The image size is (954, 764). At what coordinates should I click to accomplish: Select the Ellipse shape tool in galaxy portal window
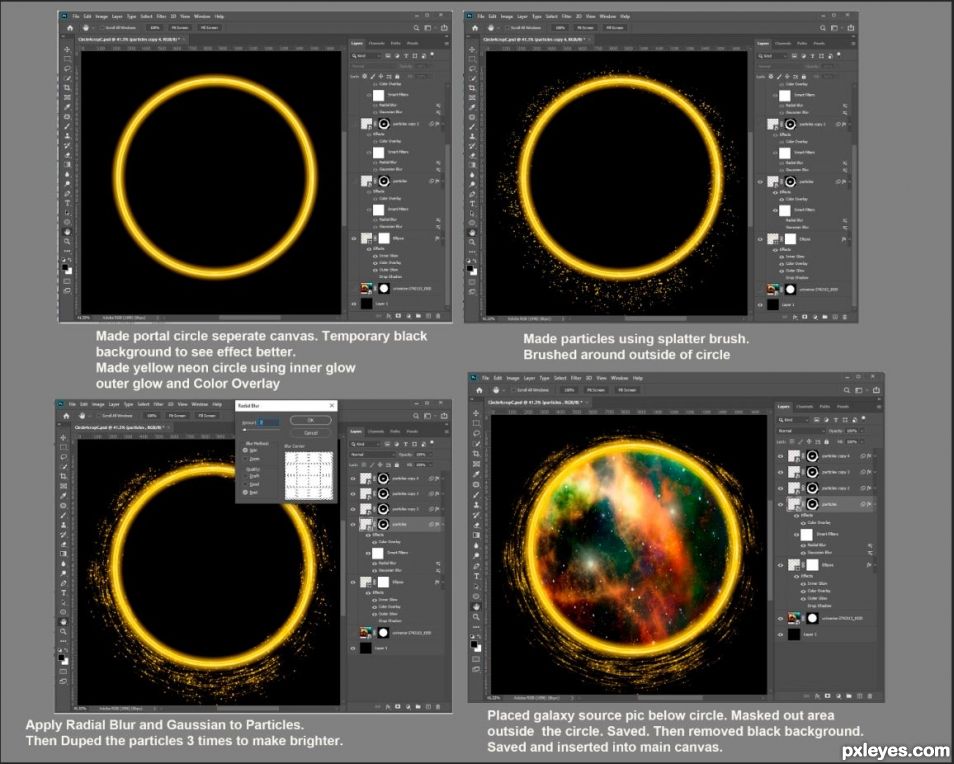476,596
